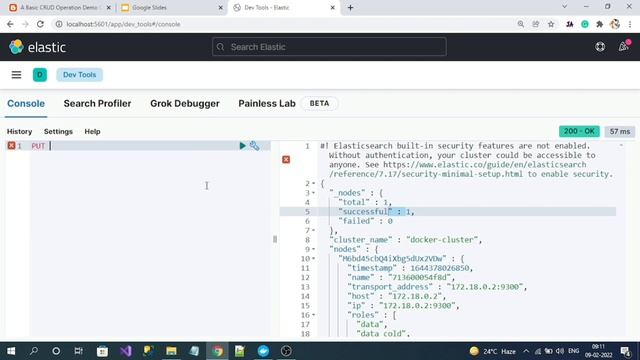The image size is (640, 360).
Task: Open Chrome from the taskbar
Action: [x=217, y=351]
